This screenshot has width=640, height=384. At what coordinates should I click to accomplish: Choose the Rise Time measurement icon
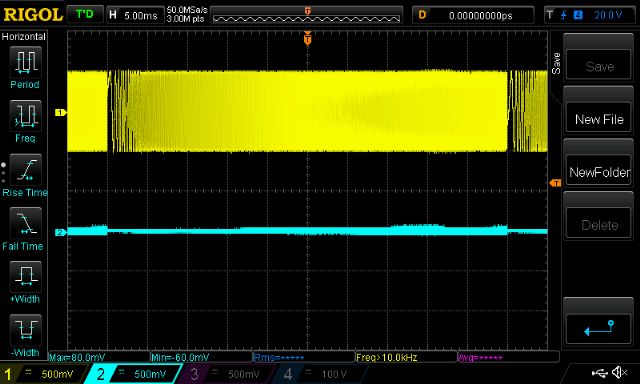pos(25,170)
